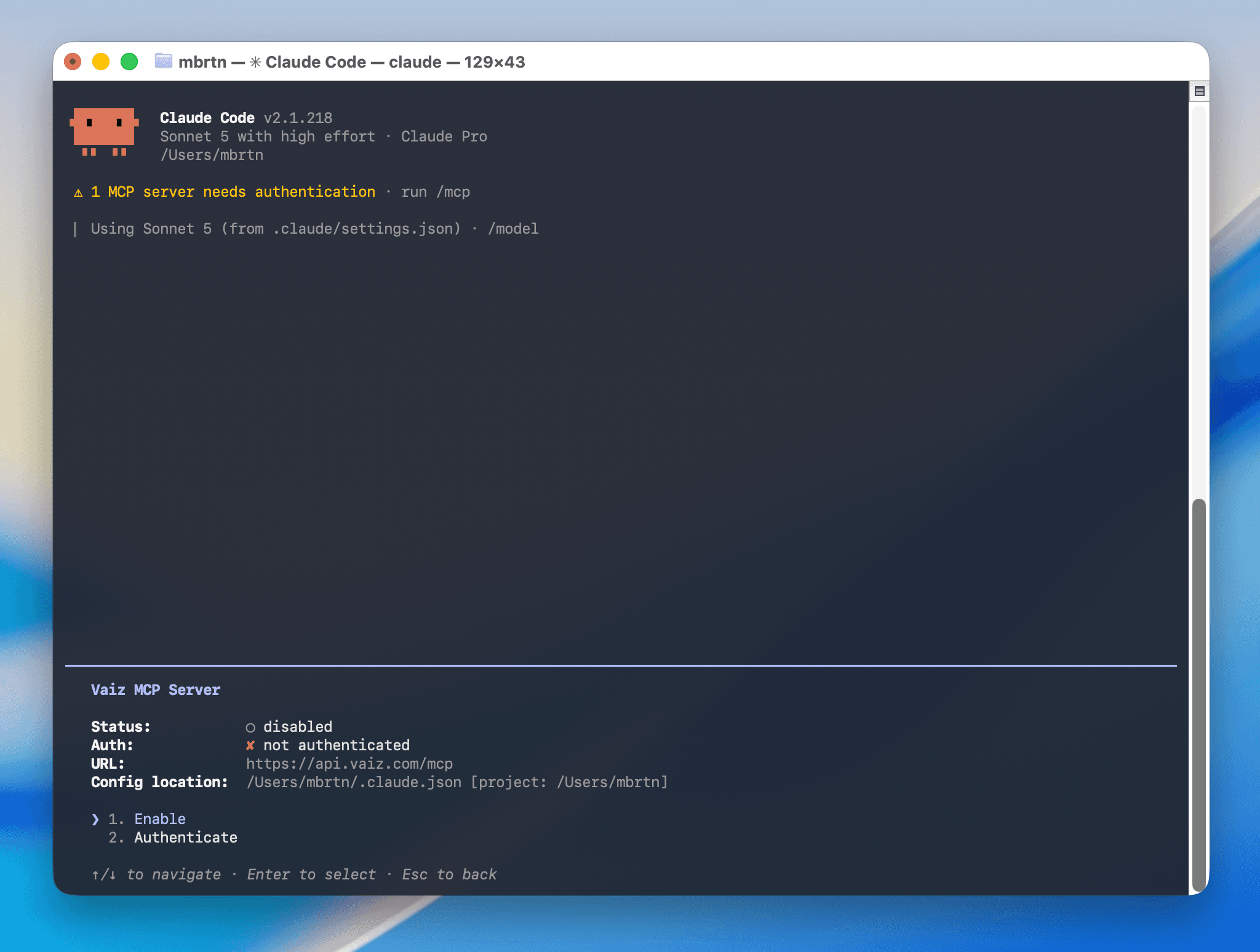This screenshot has width=1260, height=952.
Task: Click the folder icon in the title bar
Action: click(x=163, y=61)
